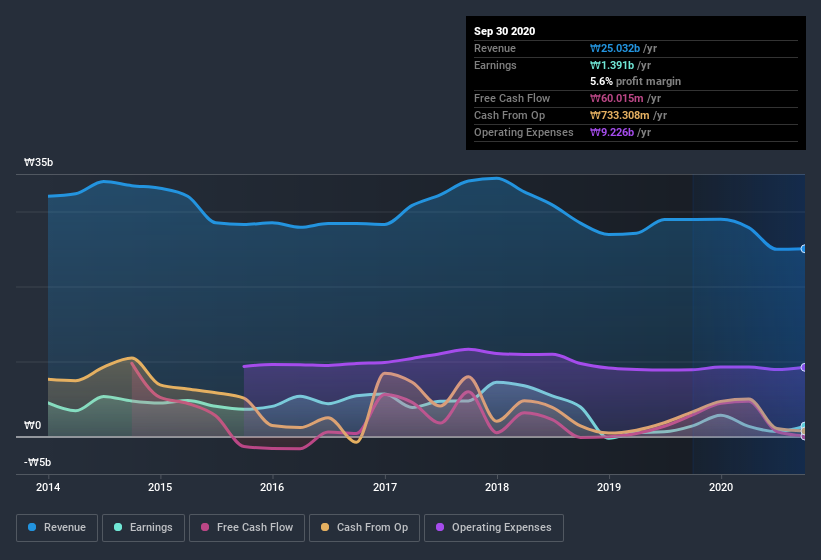Click the 5.6% profit margin text
This screenshot has width=821, height=560.
pyautogui.click(x=636, y=82)
